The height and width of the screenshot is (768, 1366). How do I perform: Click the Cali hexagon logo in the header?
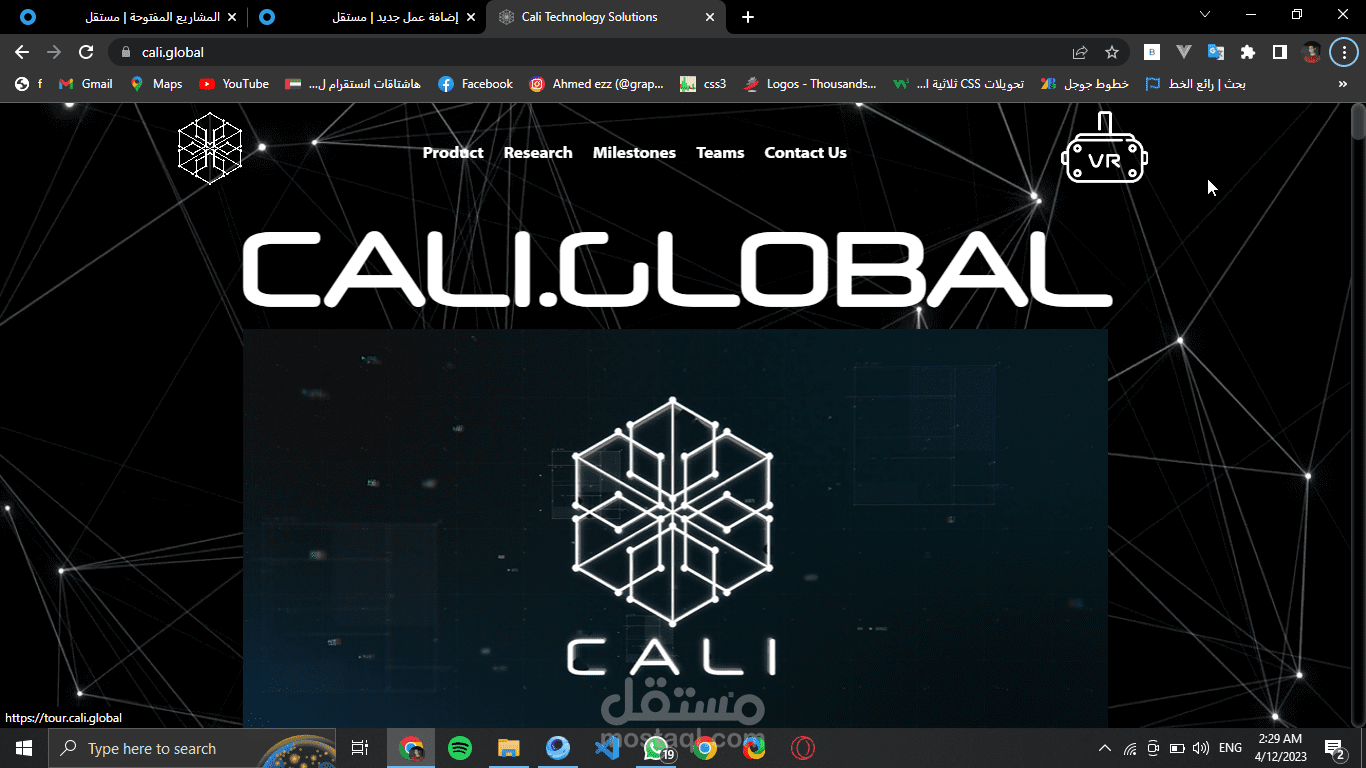click(210, 149)
